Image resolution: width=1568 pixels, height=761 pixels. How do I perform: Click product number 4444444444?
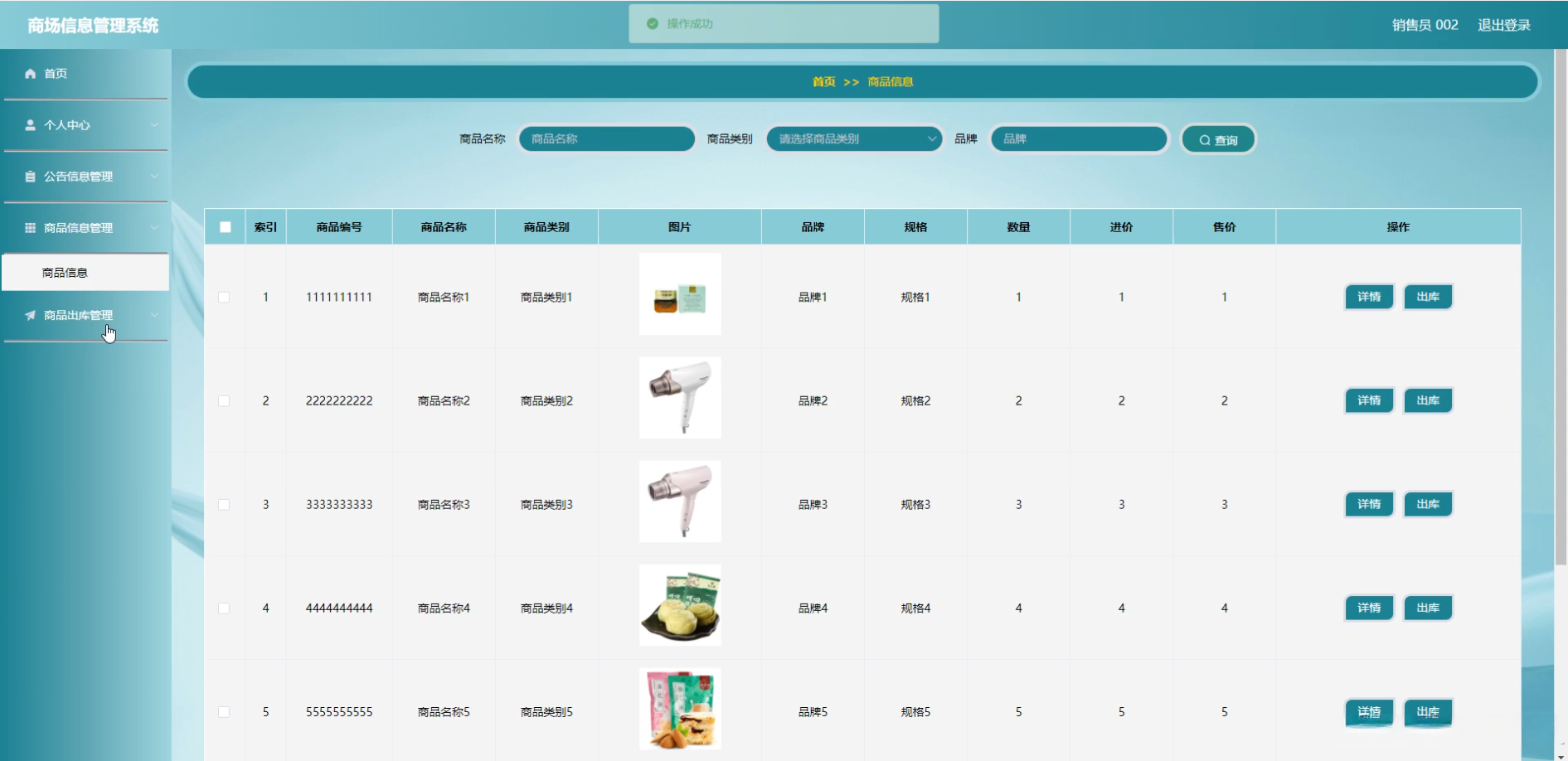(339, 608)
